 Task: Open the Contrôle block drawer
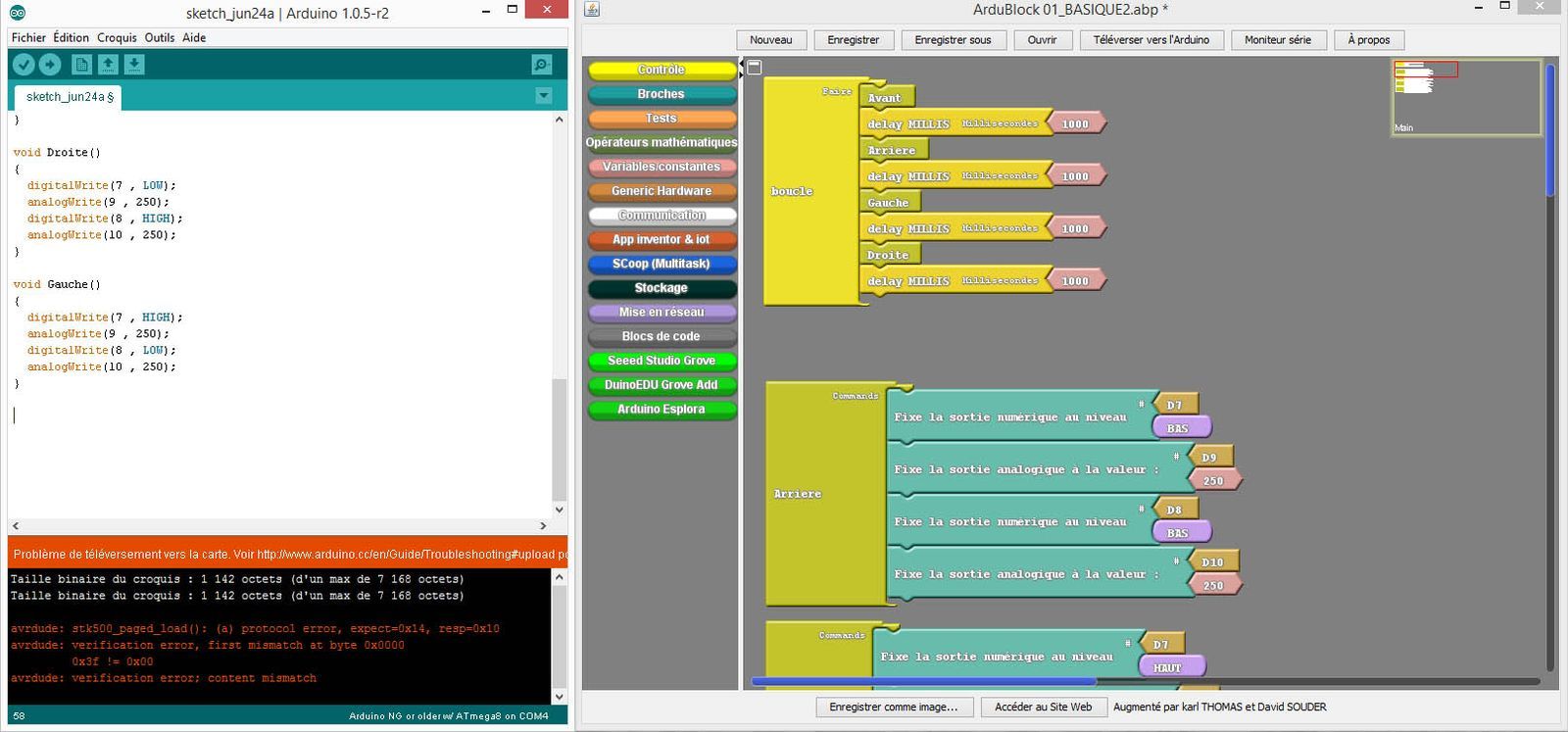pos(661,70)
